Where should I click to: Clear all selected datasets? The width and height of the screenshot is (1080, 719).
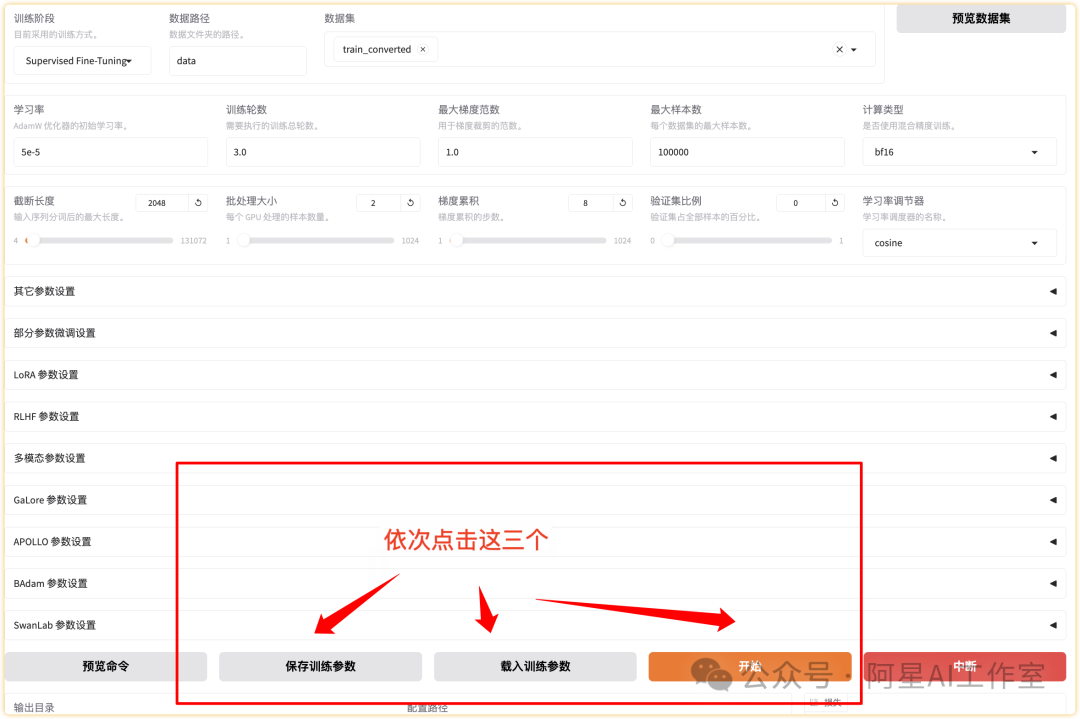839,50
